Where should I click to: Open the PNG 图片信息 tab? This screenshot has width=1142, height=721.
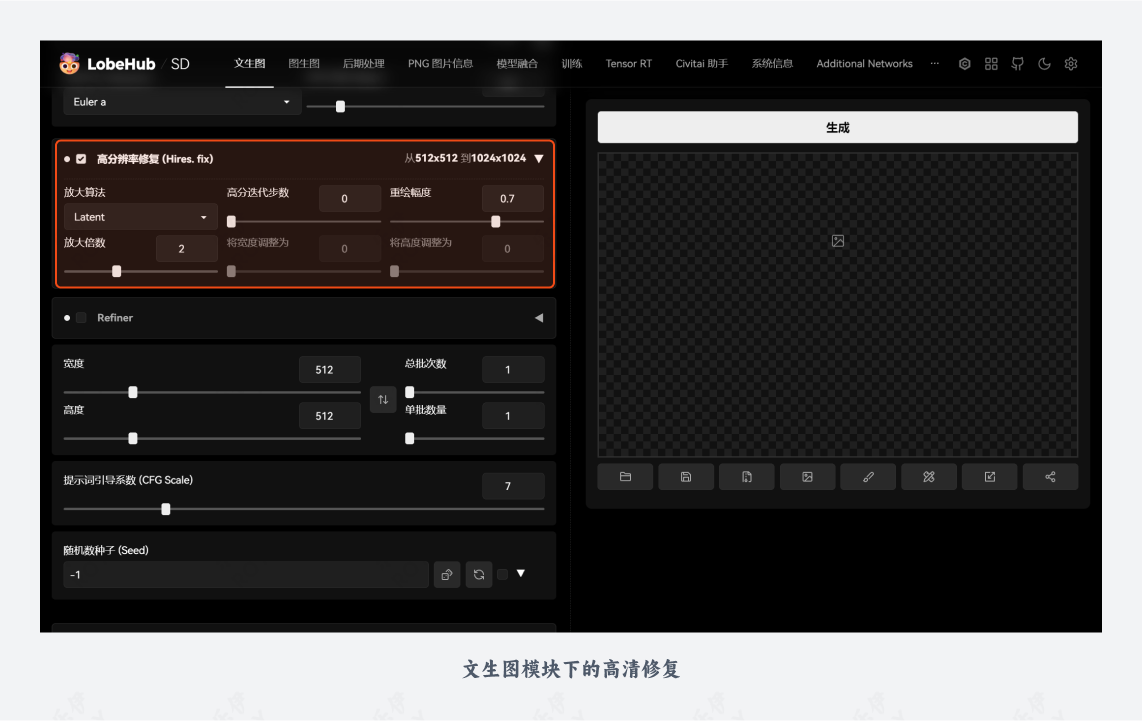[440, 63]
